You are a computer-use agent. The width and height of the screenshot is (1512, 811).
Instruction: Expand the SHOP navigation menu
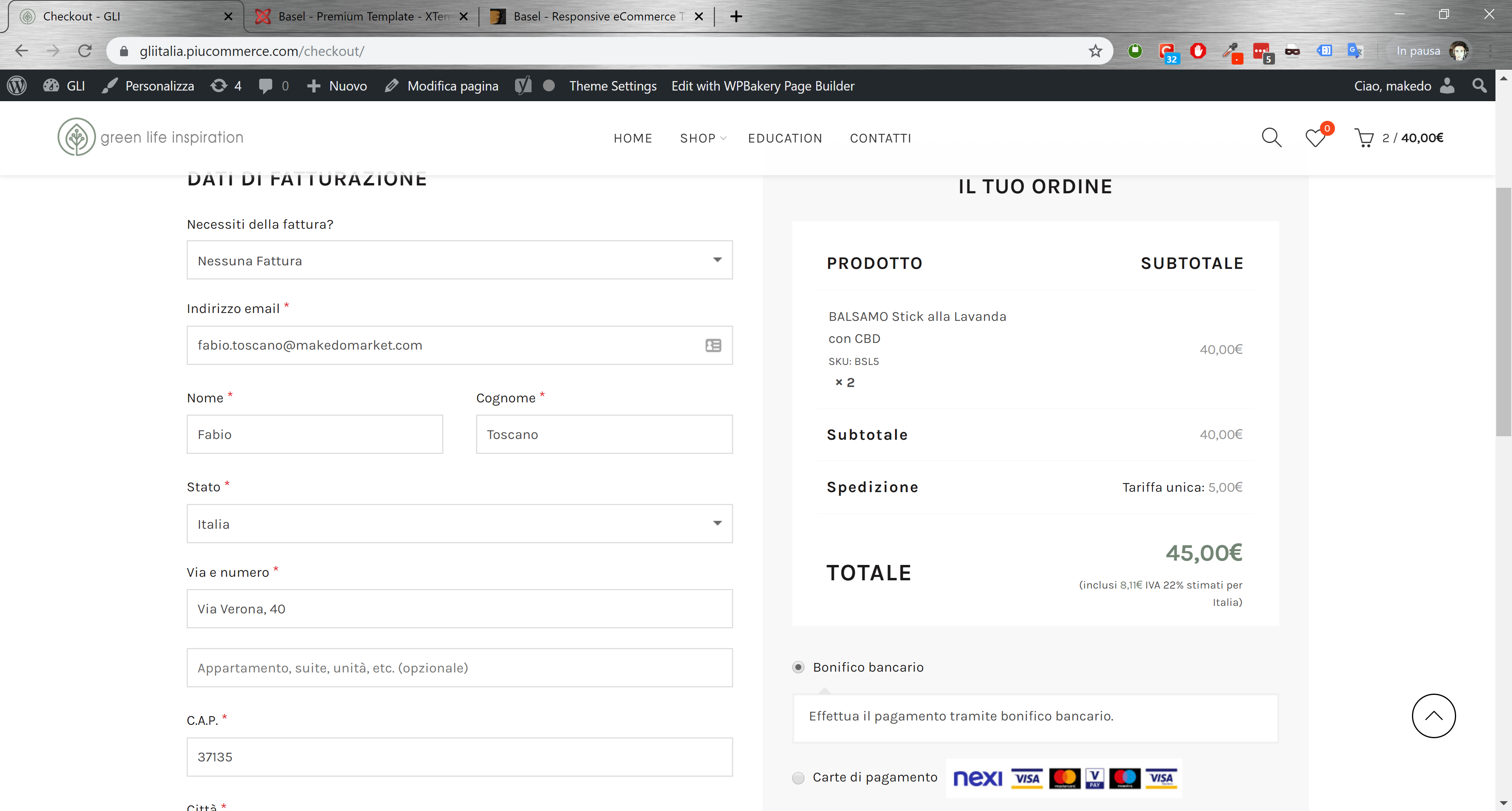pyautogui.click(x=702, y=138)
